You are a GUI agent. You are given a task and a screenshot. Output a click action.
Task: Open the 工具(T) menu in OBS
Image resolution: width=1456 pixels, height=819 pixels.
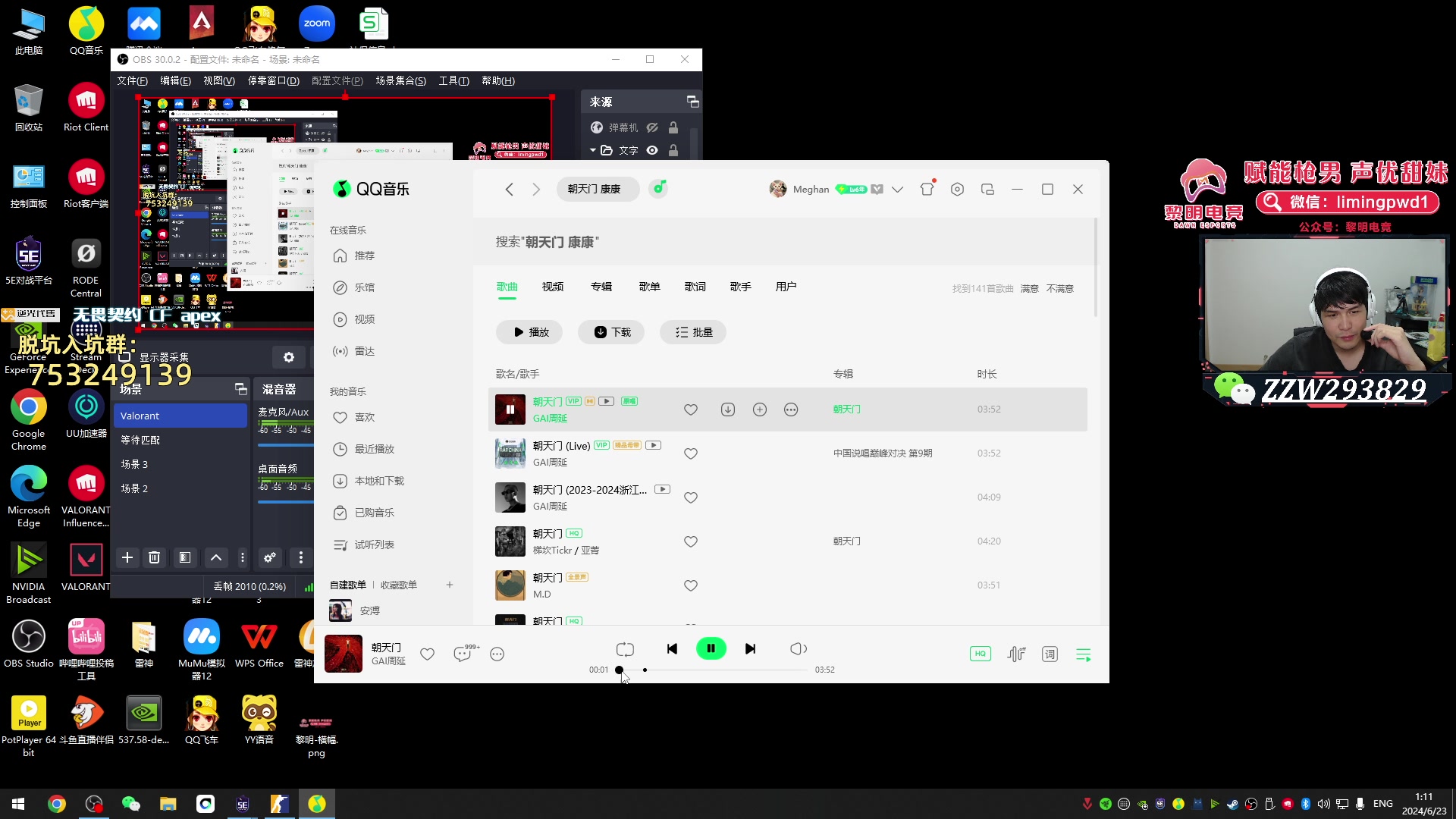click(454, 81)
